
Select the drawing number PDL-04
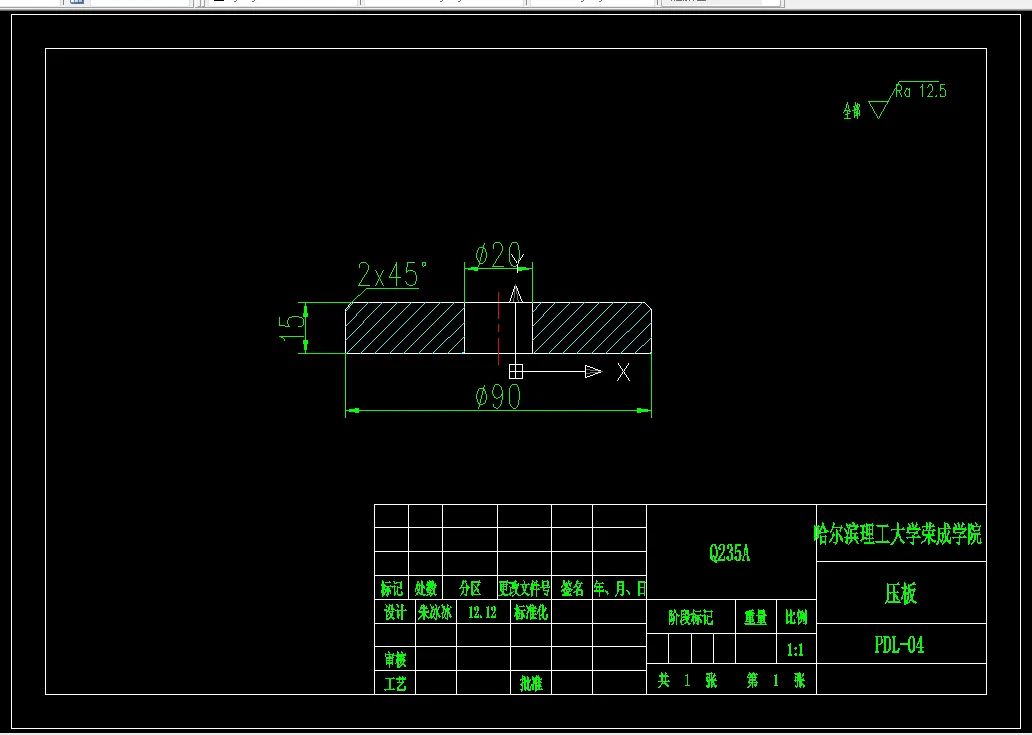[899, 645]
